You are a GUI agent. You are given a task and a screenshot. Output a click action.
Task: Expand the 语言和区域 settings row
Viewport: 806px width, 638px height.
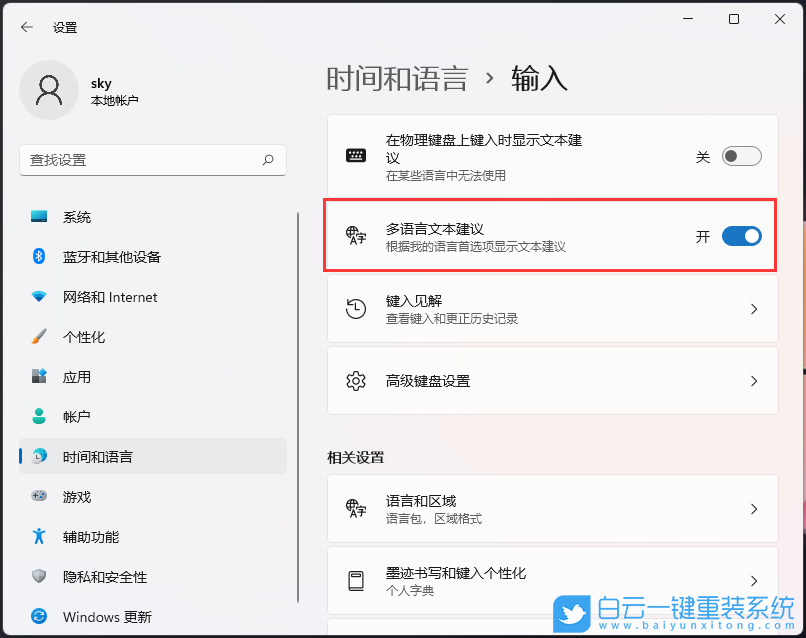(x=754, y=509)
